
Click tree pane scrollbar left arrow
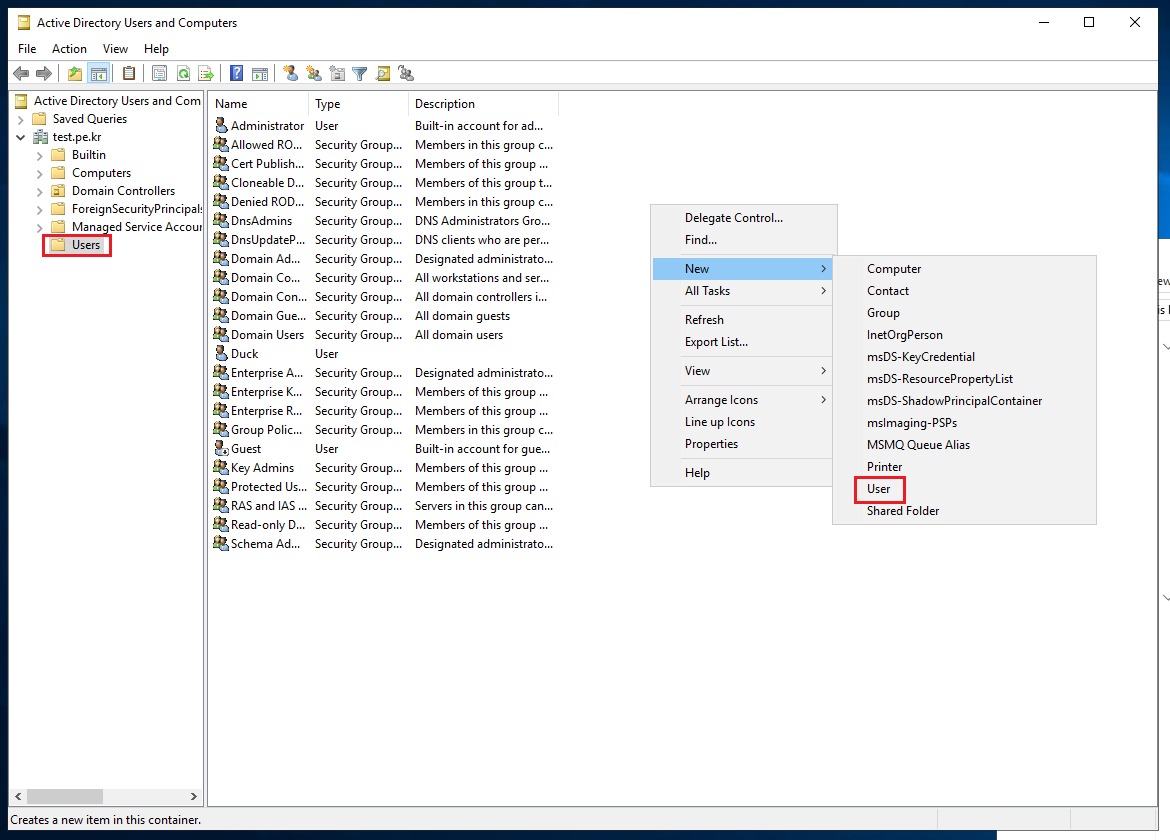coord(19,796)
